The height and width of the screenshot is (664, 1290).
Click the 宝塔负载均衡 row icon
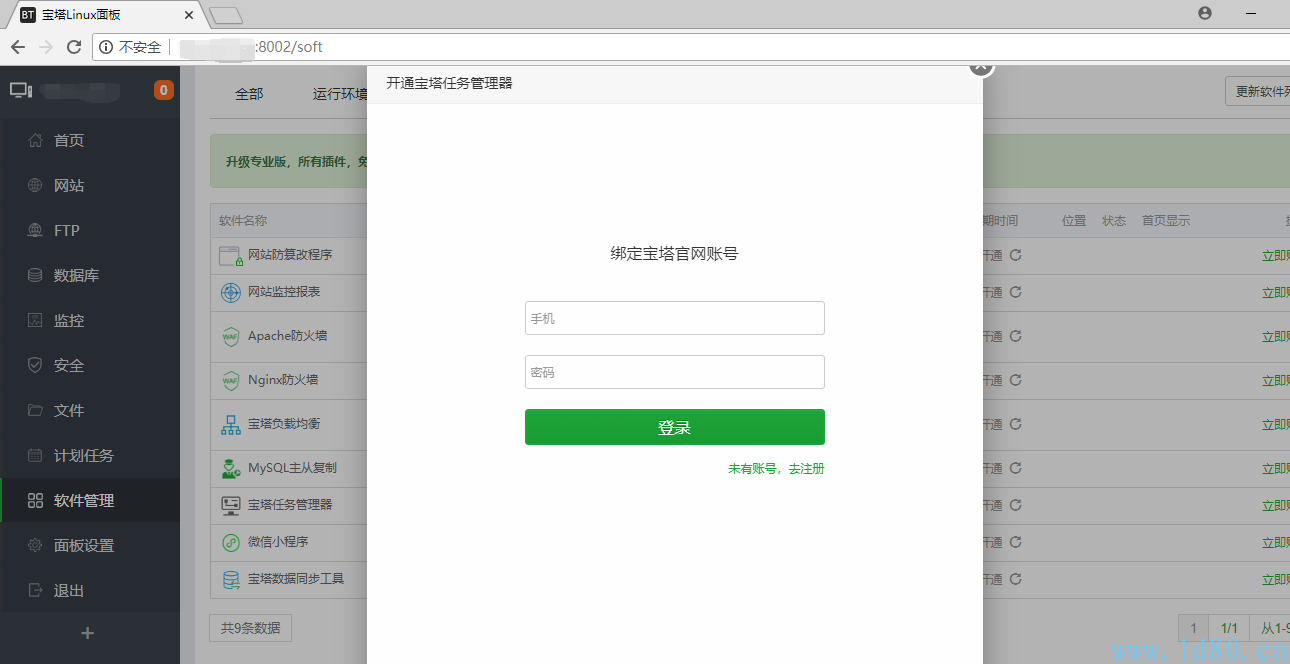pyautogui.click(x=231, y=424)
